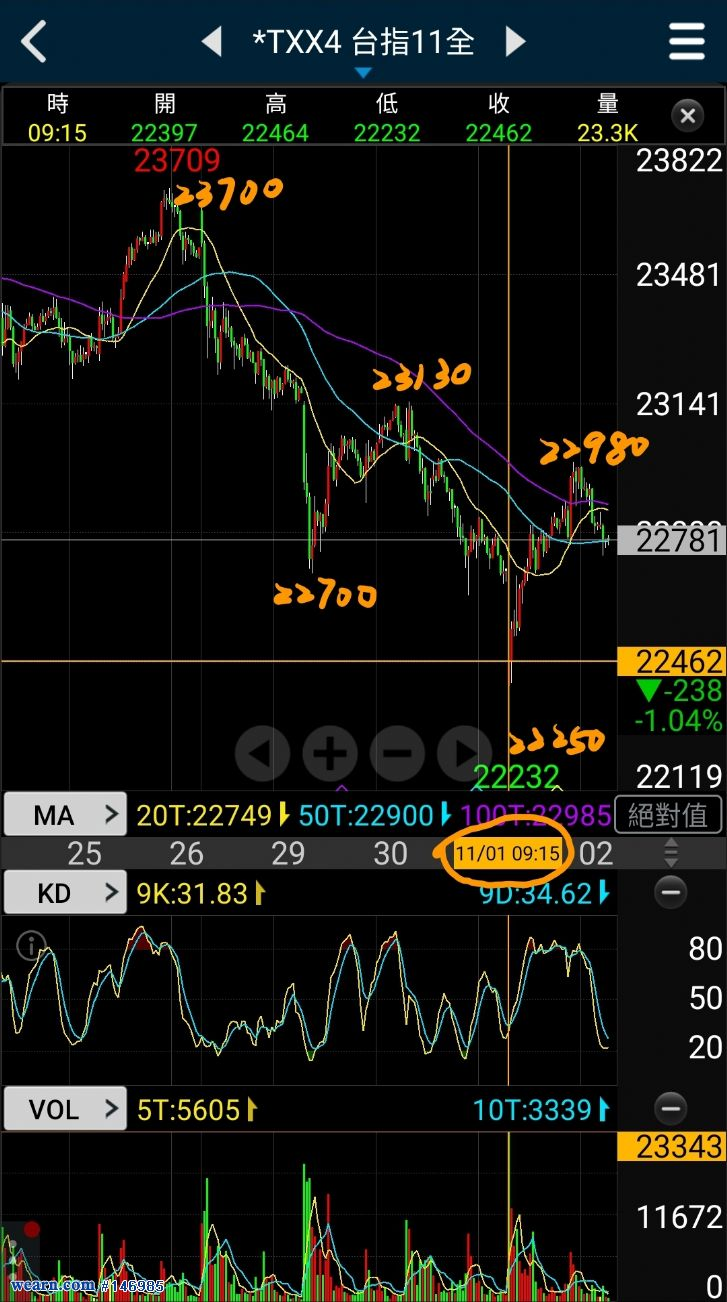Open KD indicator info icon
This screenshot has width=727, height=1302.
click(x=32, y=943)
